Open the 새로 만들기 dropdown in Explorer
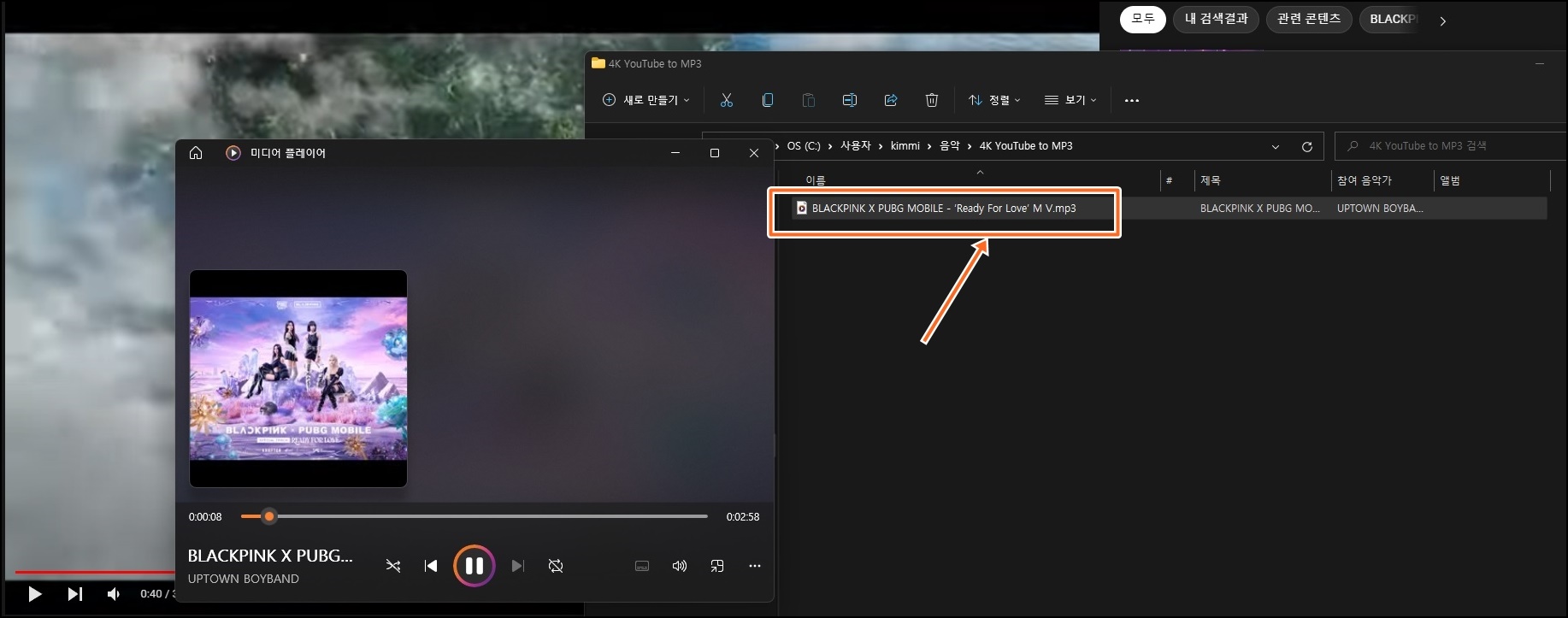 pyautogui.click(x=646, y=100)
